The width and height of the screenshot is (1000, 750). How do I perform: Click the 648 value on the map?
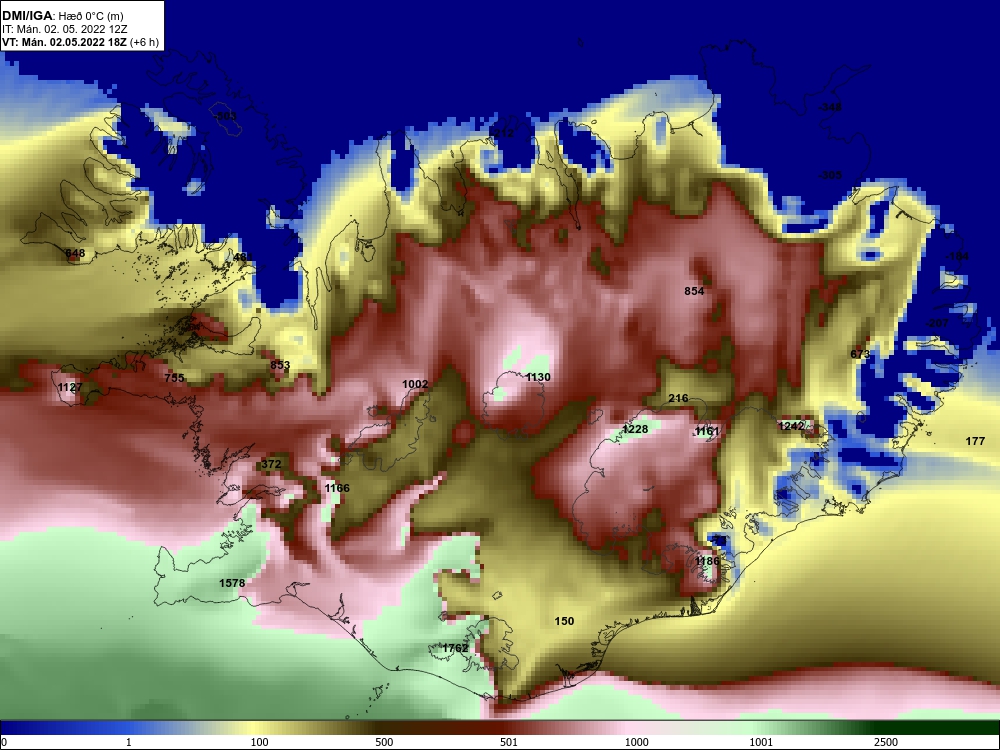tap(75, 253)
